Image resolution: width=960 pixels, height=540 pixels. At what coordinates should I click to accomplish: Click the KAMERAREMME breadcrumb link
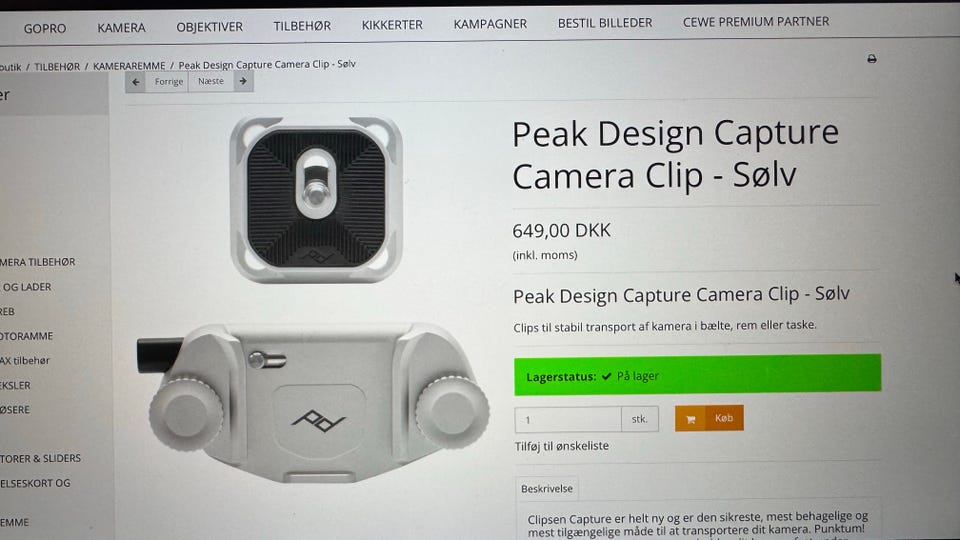coord(129,66)
